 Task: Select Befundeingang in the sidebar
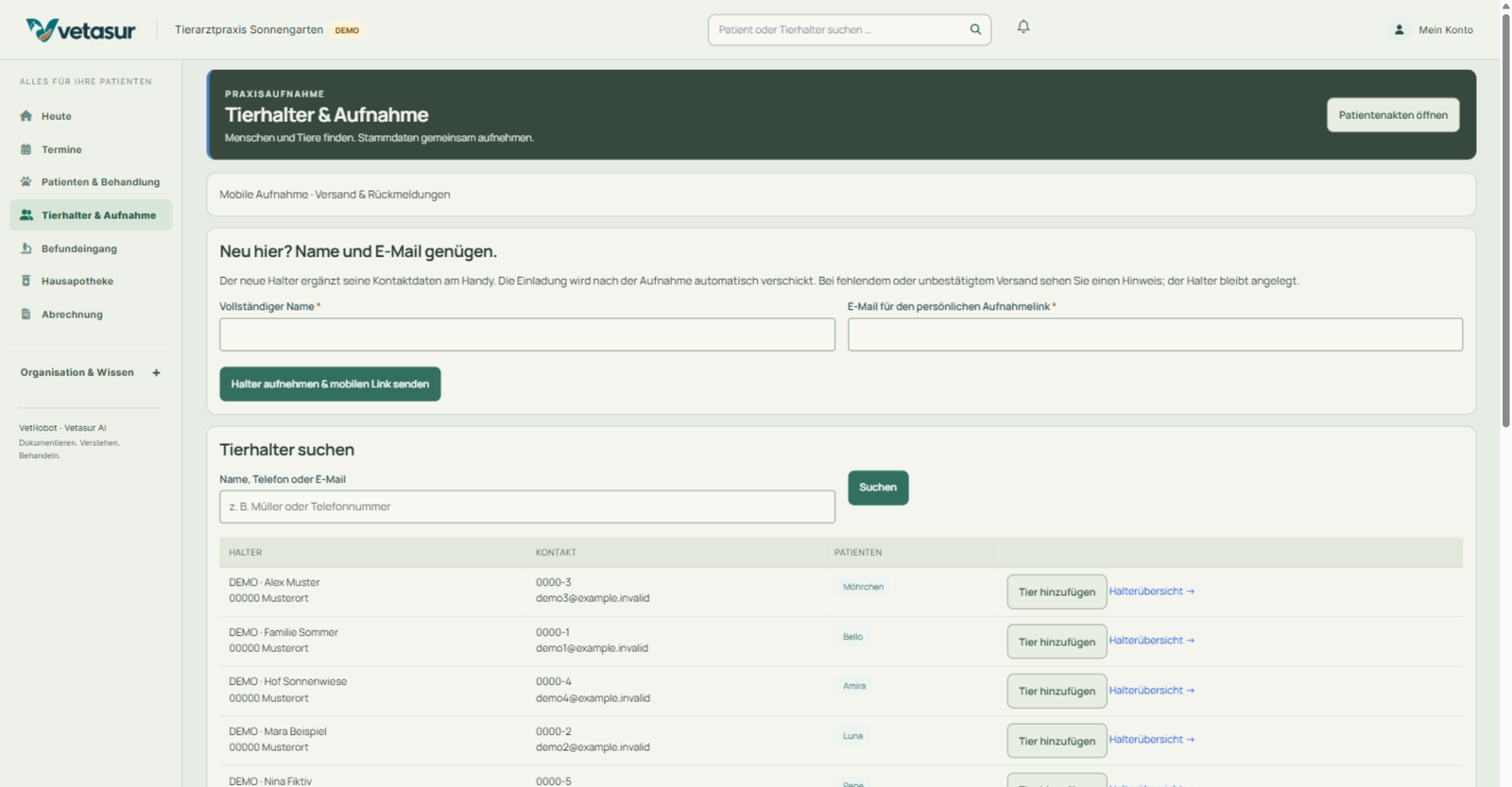pyautogui.click(x=91, y=248)
